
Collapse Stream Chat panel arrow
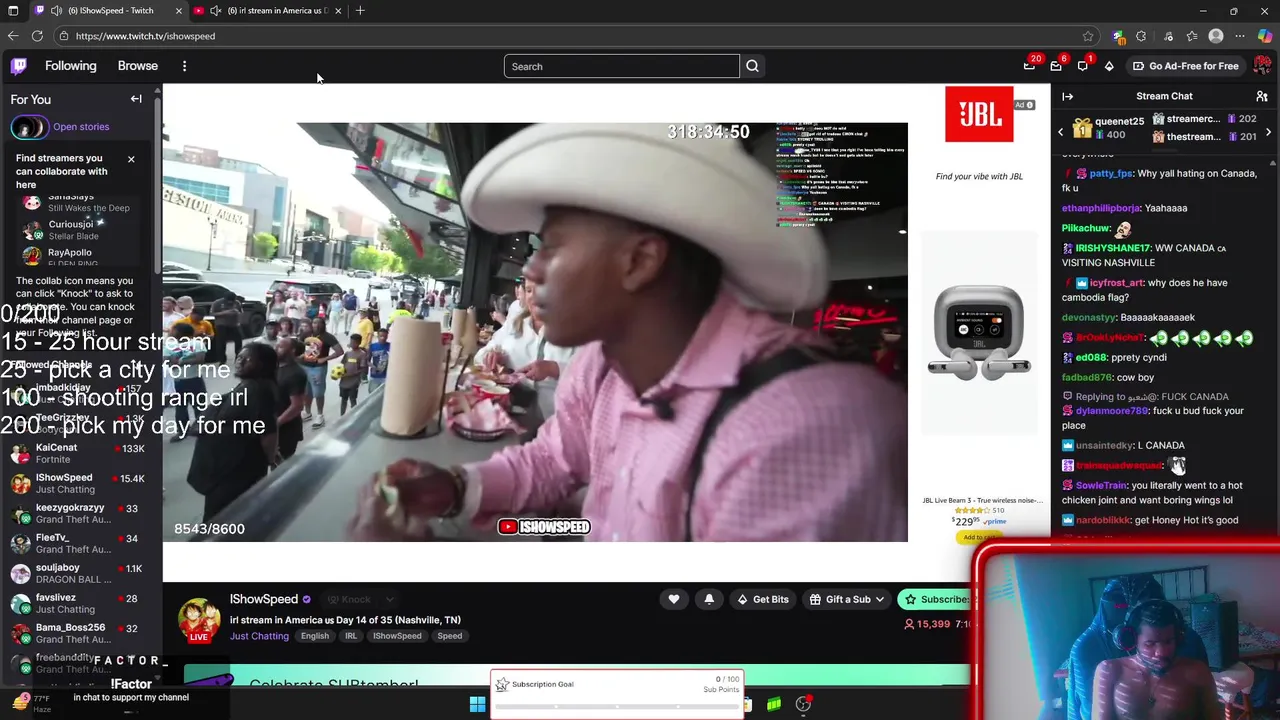(1067, 97)
